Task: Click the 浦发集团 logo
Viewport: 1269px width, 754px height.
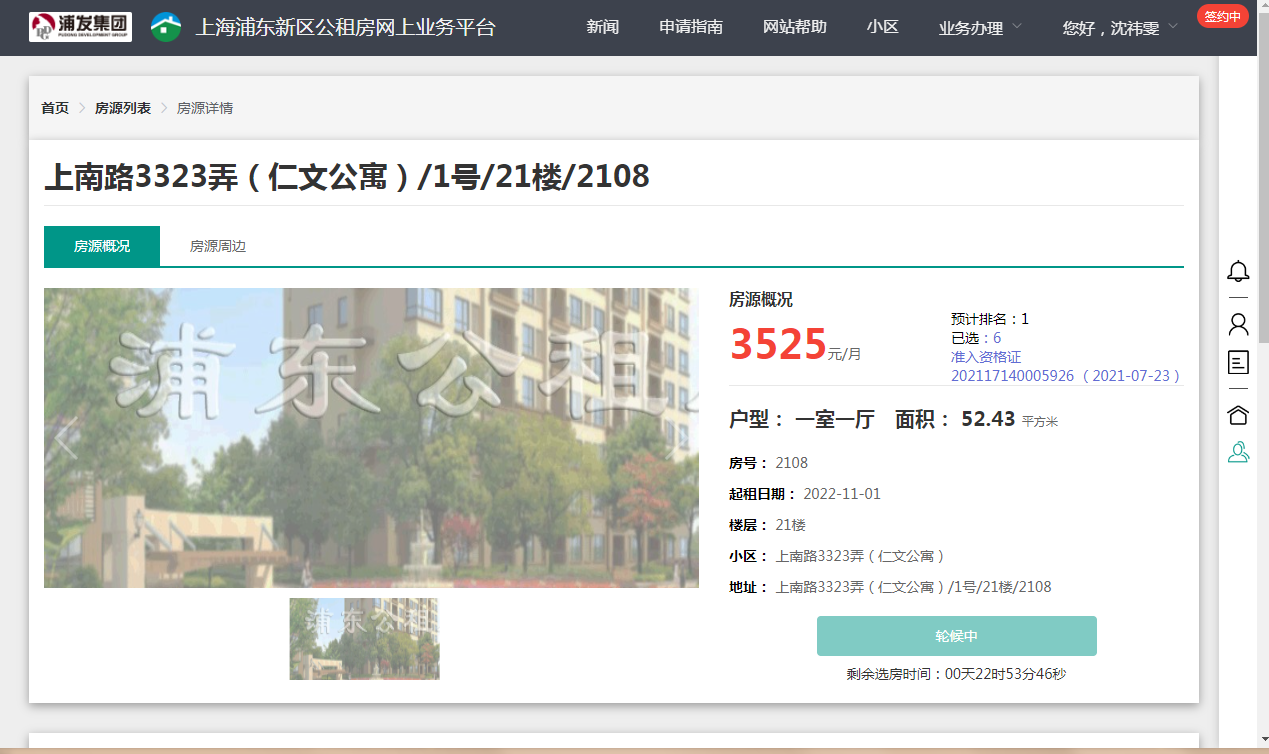Action: click(80, 27)
